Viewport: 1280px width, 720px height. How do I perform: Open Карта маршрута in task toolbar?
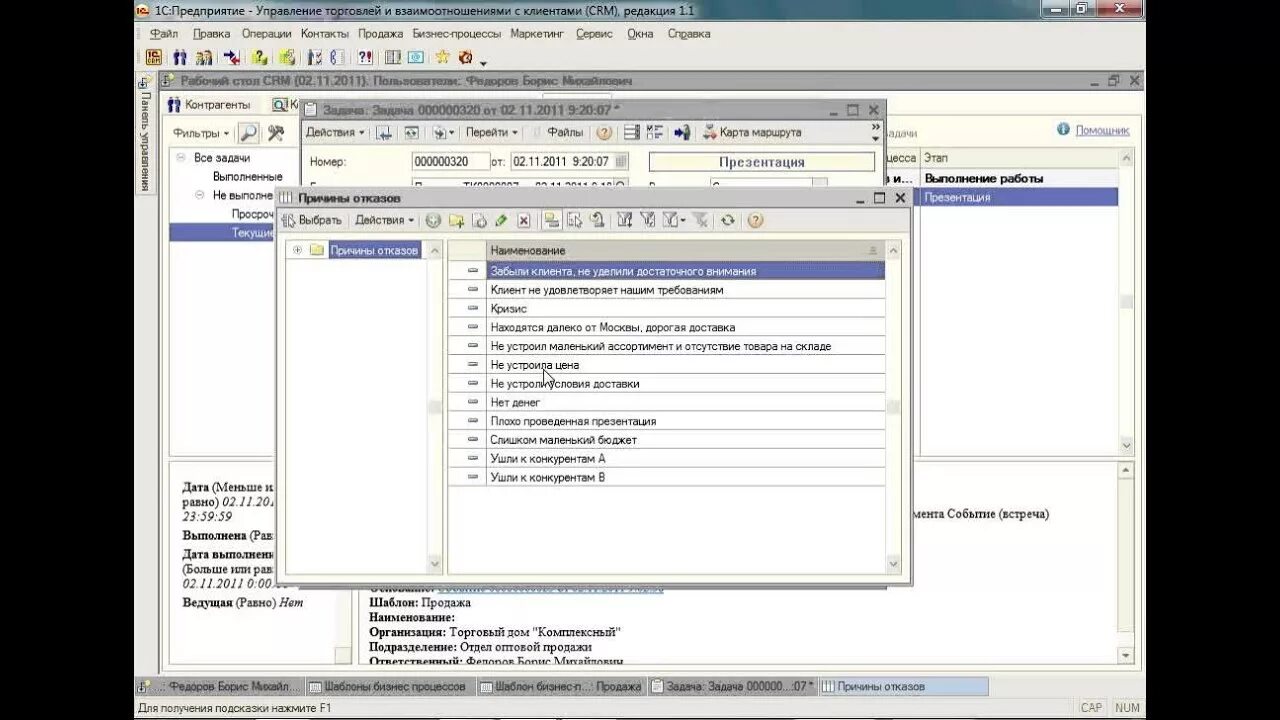pyautogui.click(x=752, y=132)
